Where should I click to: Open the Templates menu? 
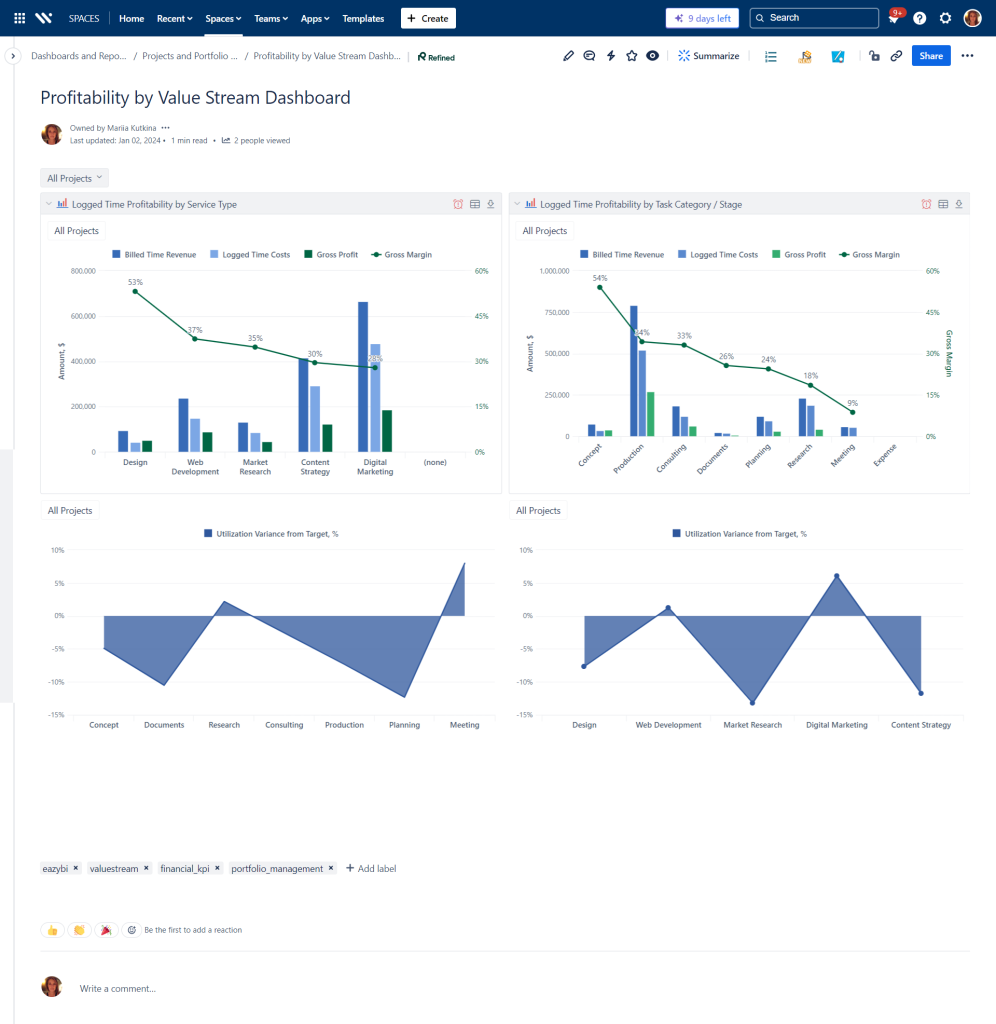point(363,18)
